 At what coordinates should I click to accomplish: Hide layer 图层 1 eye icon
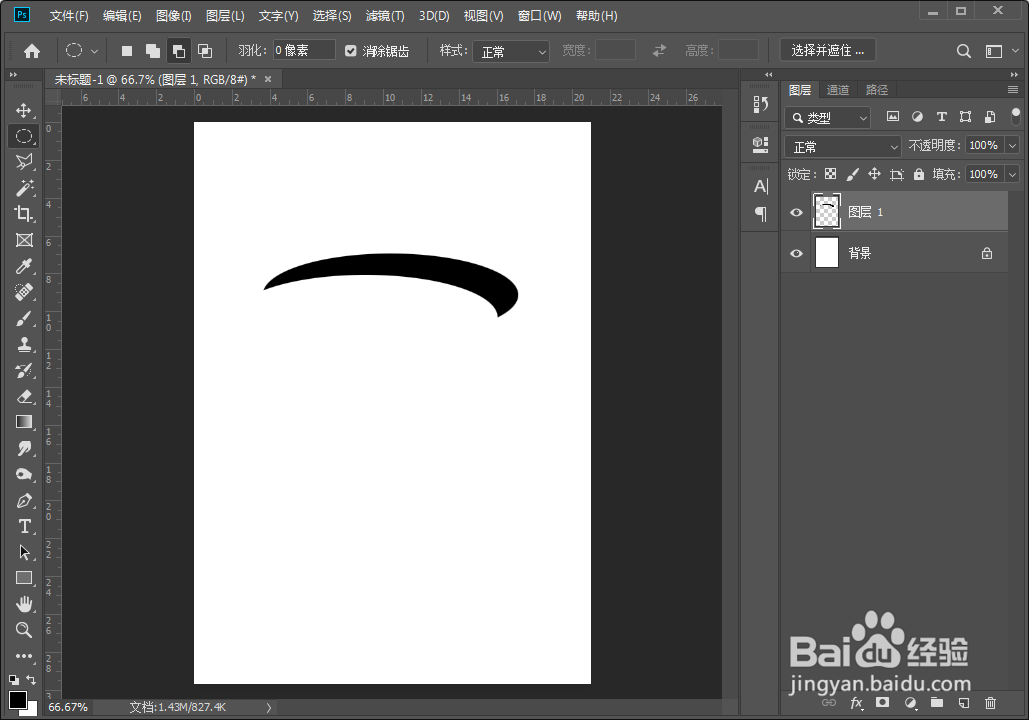click(x=796, y=213)
